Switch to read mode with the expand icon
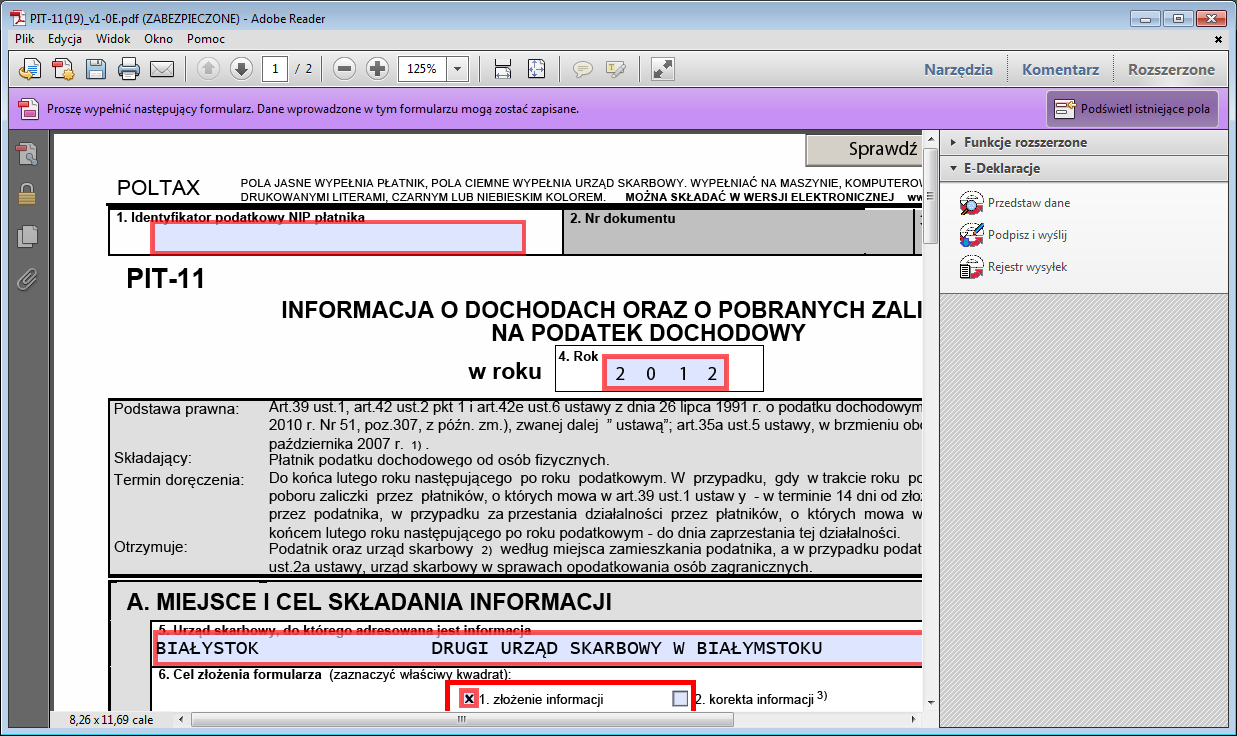The height and width of the screenshot is (736, 1237). 662,69
